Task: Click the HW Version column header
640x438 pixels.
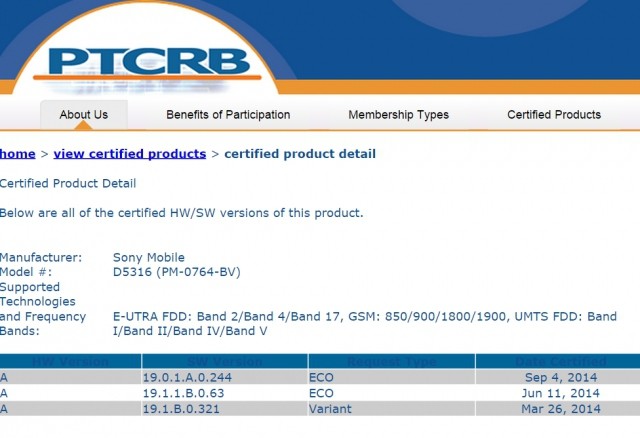Action: pyautogui.click(x=70, y=362)
